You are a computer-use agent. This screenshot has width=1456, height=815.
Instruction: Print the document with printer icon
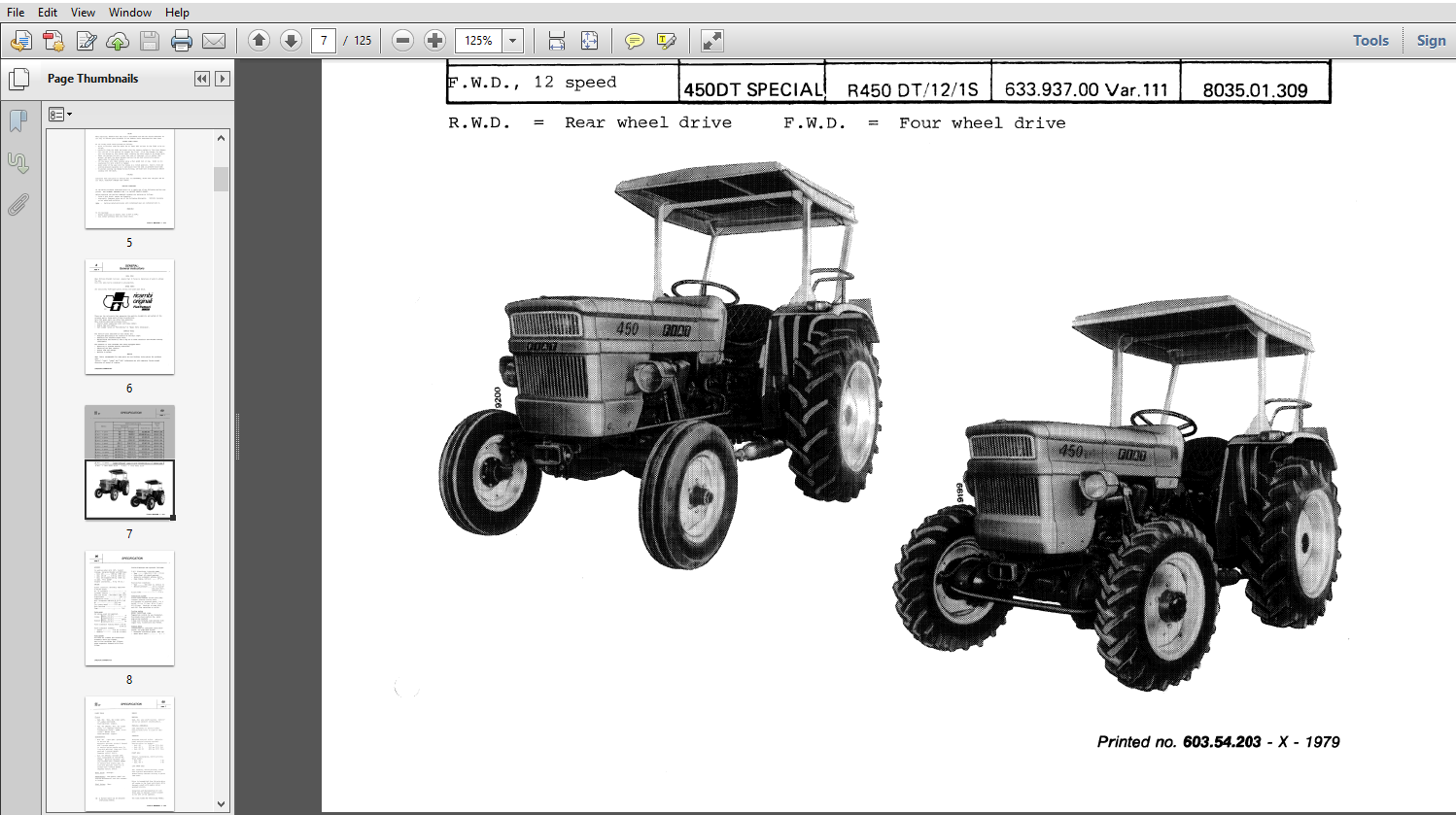pyautogui.click(x=182, y=41)
